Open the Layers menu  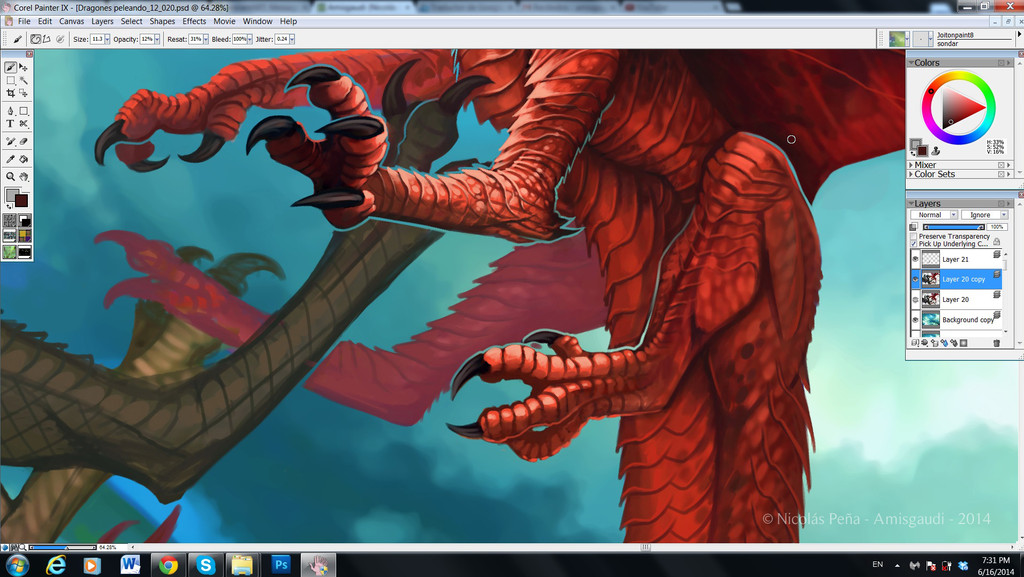103,21
